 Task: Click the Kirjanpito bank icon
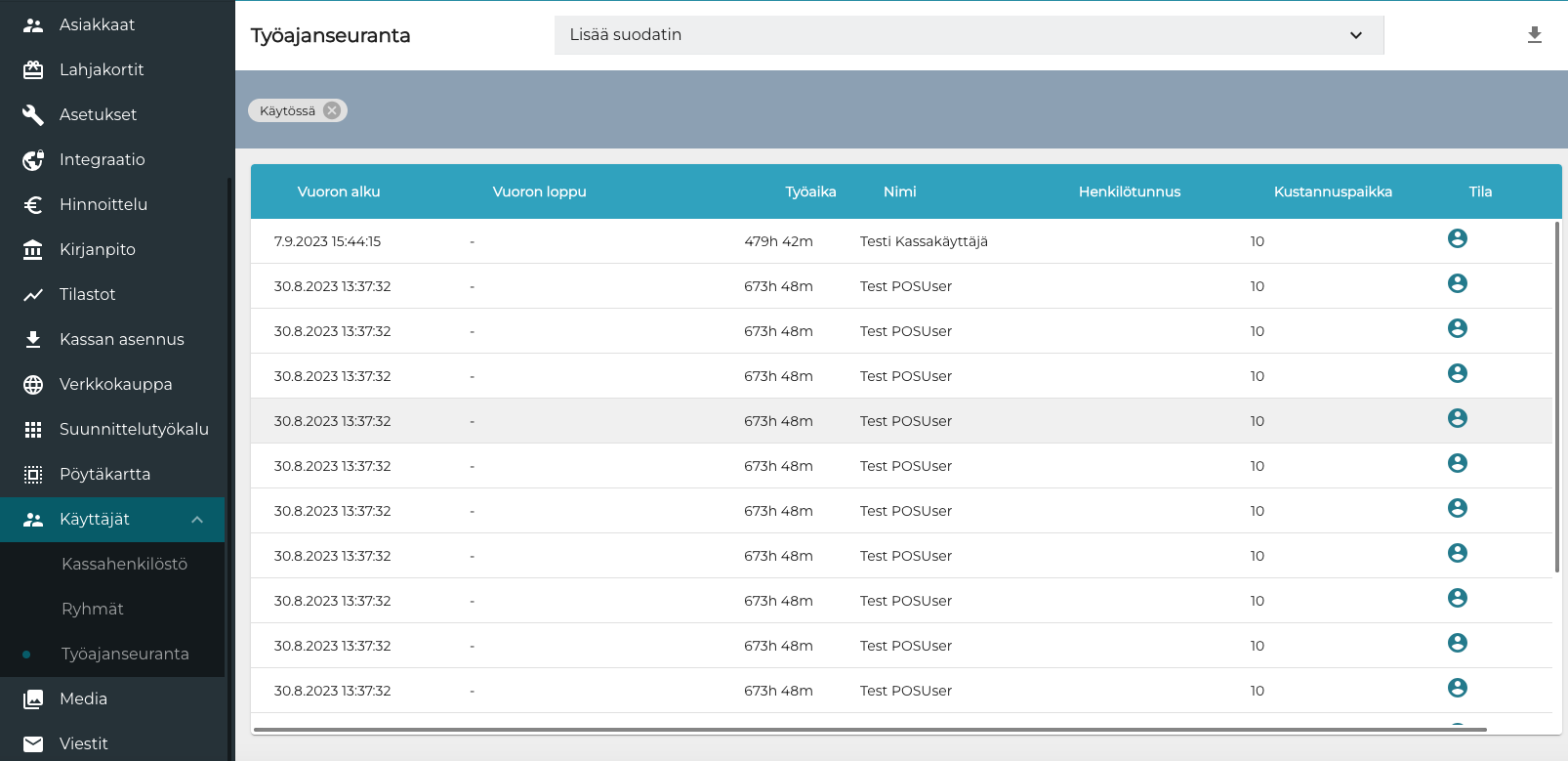(x=33, y=250)
